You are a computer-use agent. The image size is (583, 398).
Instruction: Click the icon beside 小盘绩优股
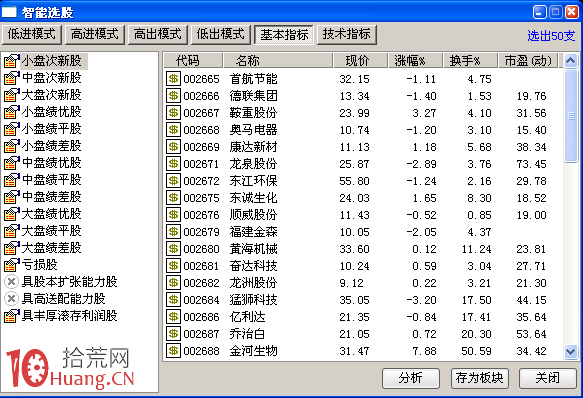12,112
